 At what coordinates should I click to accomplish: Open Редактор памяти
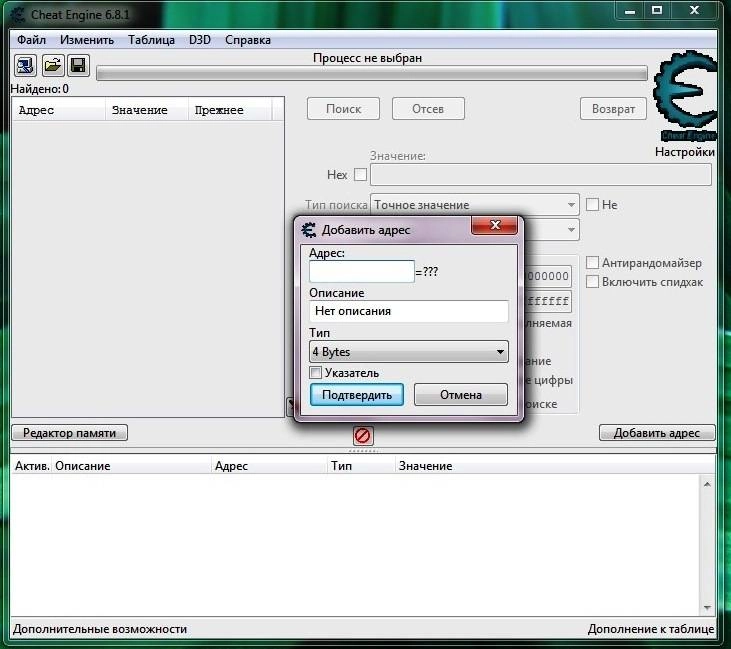(x=69, y=433)
